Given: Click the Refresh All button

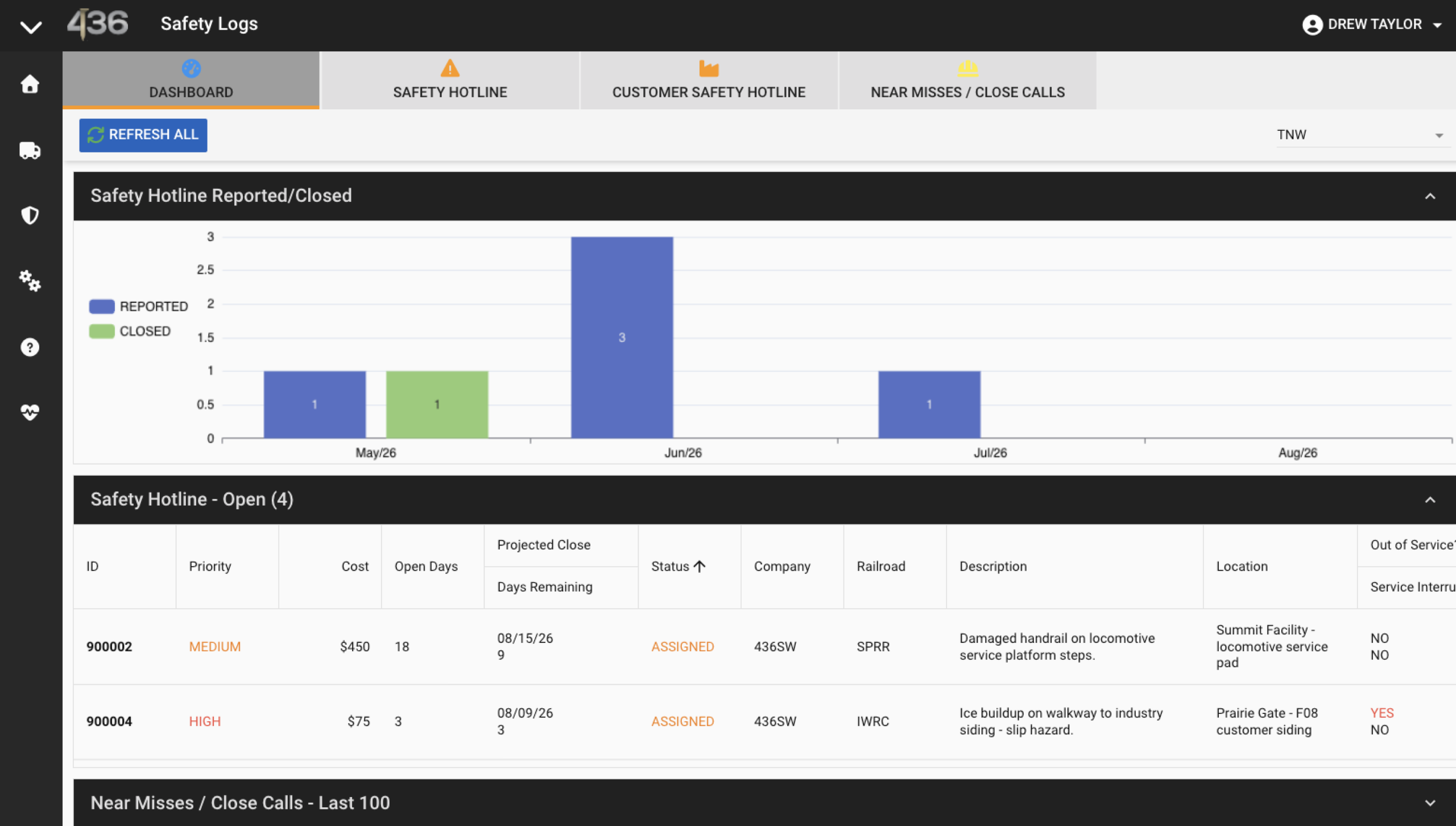Looking at the screenshot, I should (143, 135).
